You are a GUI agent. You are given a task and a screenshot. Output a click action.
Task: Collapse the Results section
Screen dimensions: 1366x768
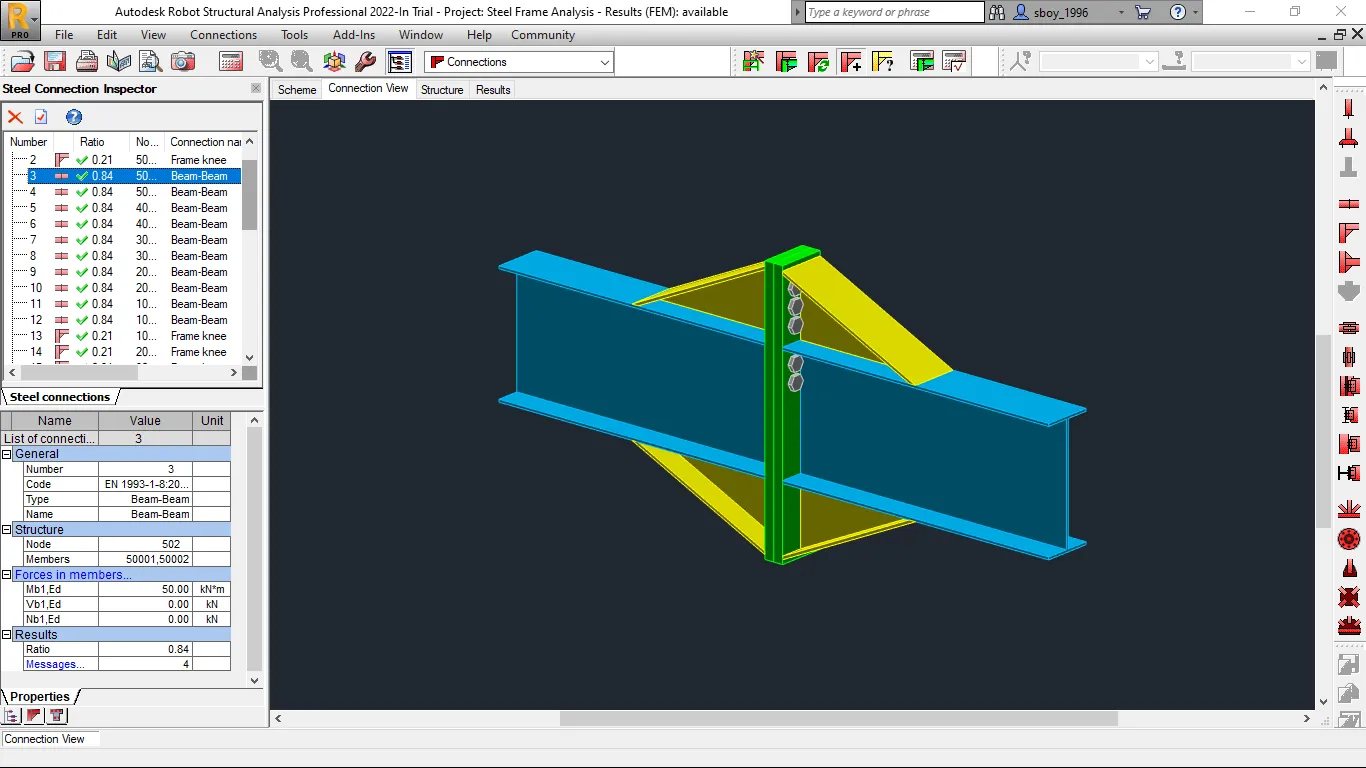pyautogui.click(x=7, y=635)
